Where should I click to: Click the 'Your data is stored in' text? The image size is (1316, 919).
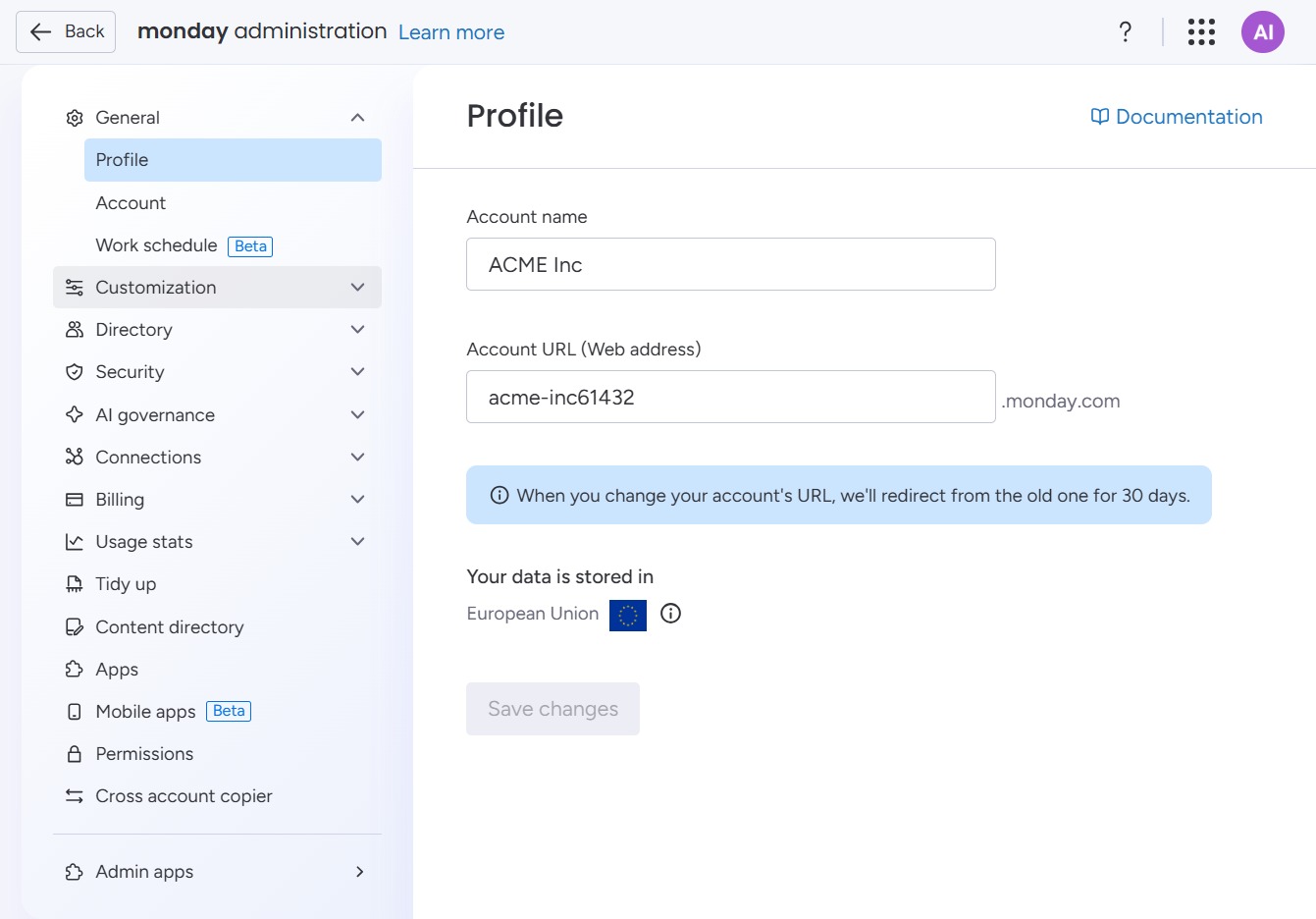pos(560,577)
